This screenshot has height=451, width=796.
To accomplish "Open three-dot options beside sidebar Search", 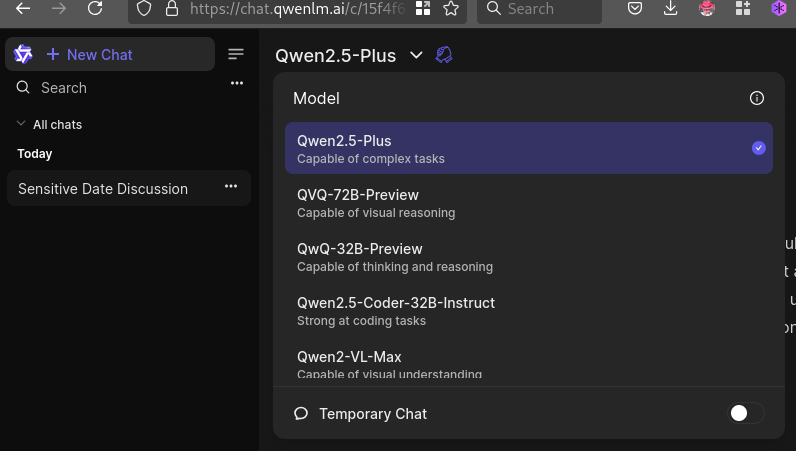I will [x=237, y=83].
